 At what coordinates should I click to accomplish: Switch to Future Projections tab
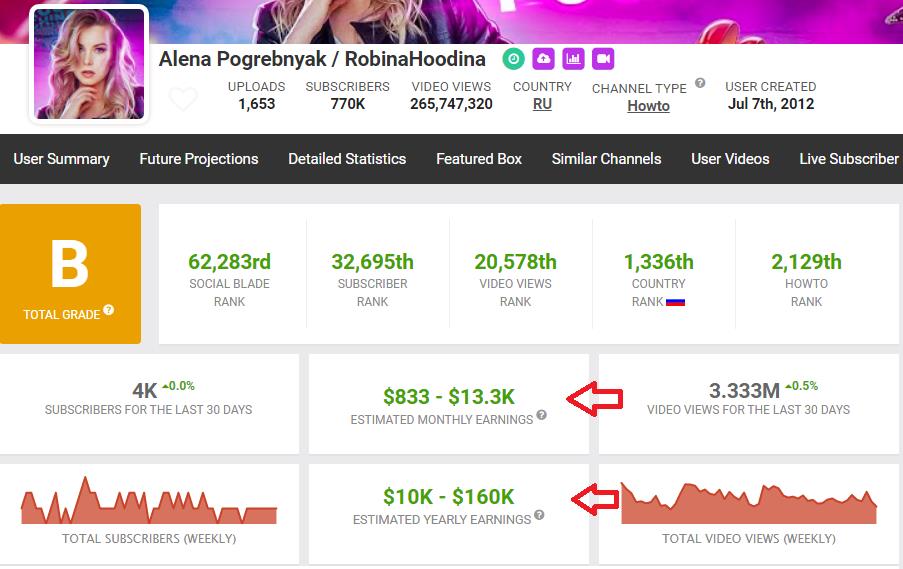(199, 159)
